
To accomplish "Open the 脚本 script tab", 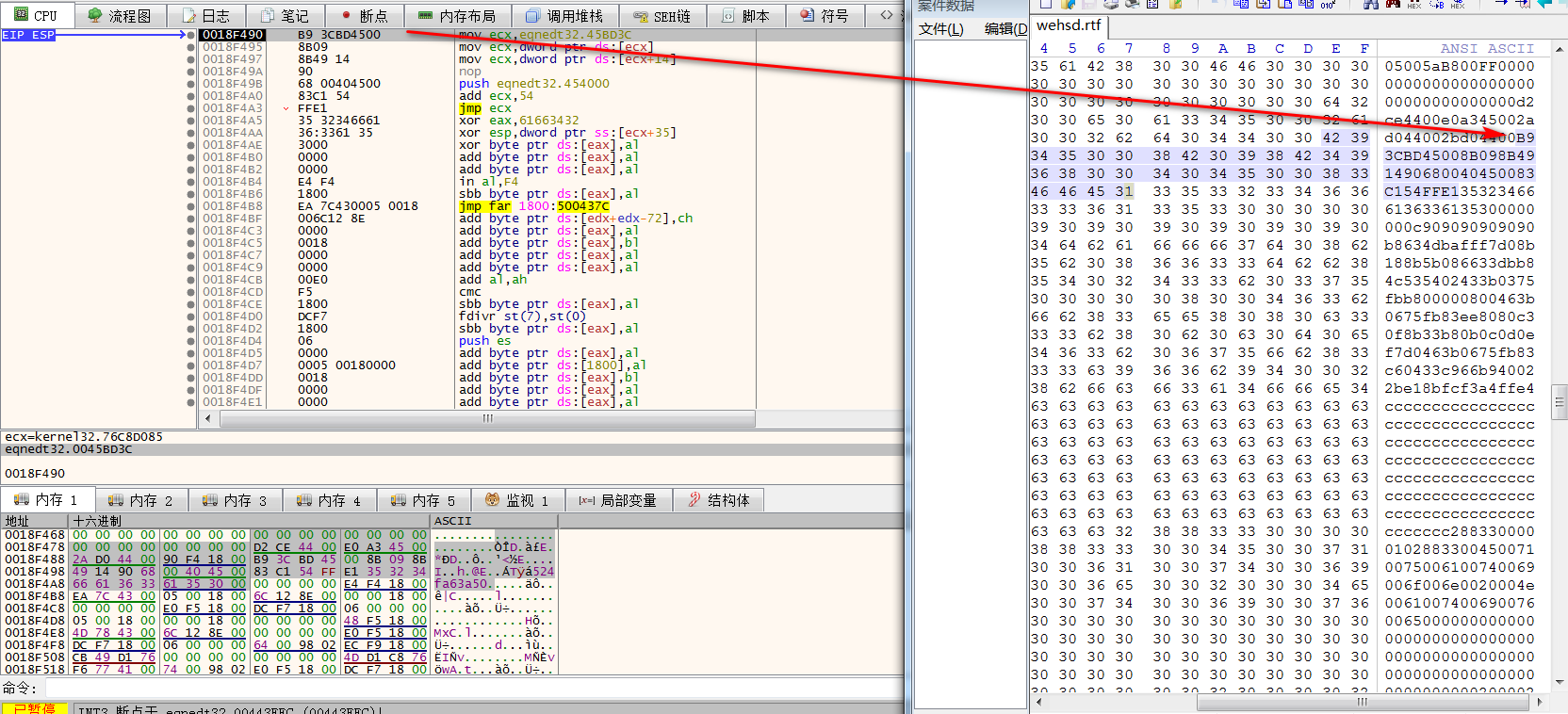I will click(745, 16).
